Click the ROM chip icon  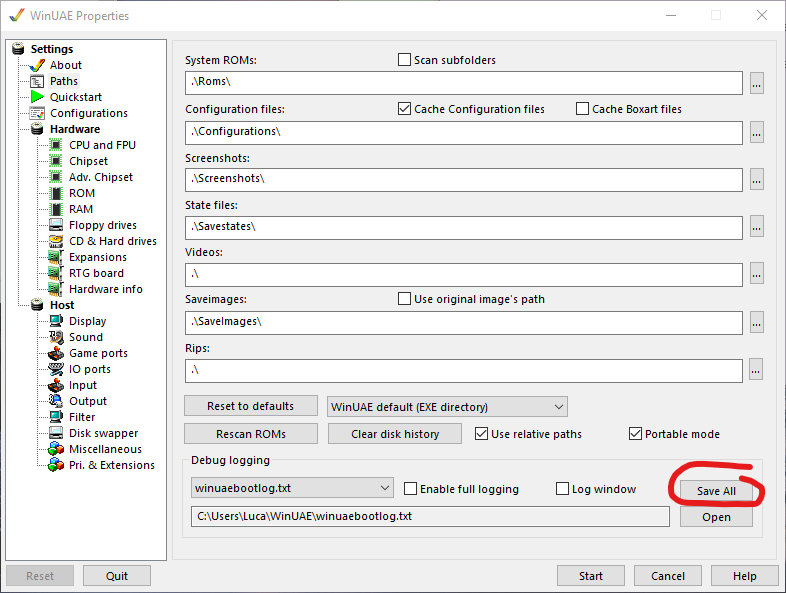click(57, 193)
